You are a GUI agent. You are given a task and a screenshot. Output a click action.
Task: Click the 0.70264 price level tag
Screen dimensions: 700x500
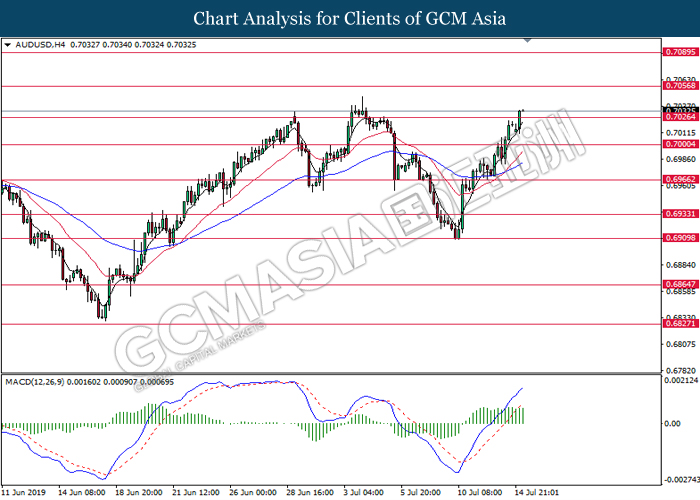click(x=680, y=118)
